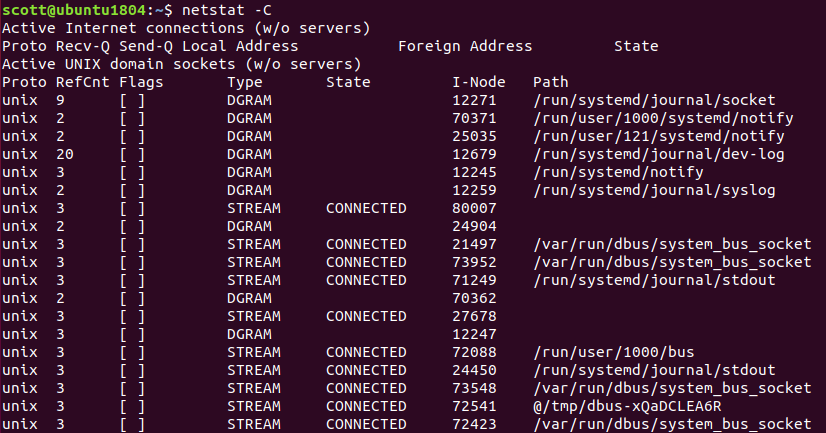Click path /run/user/1000/bus
This screenshot has width=826, height=433.
(x=614, y=352)
